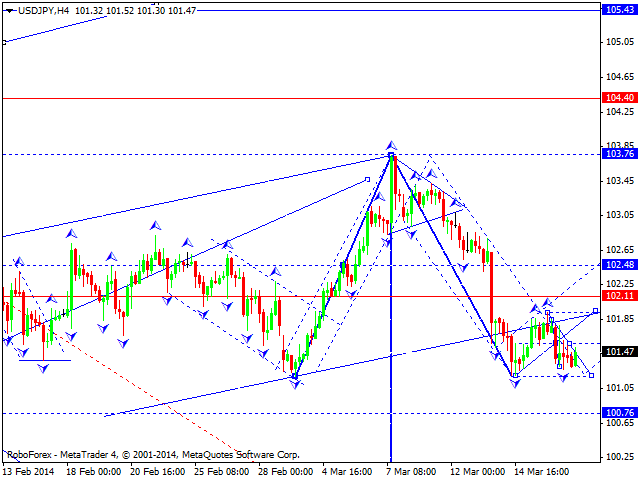Select the current price 101.47 label
640x480 pixels.
click(x=618, y=352)
